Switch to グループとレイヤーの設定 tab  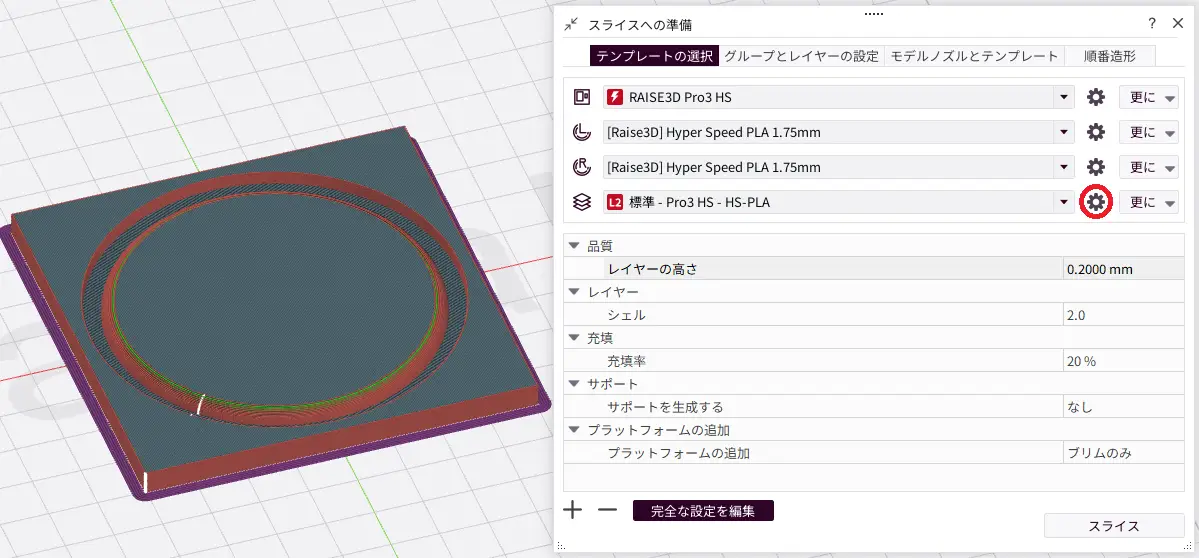801,56
